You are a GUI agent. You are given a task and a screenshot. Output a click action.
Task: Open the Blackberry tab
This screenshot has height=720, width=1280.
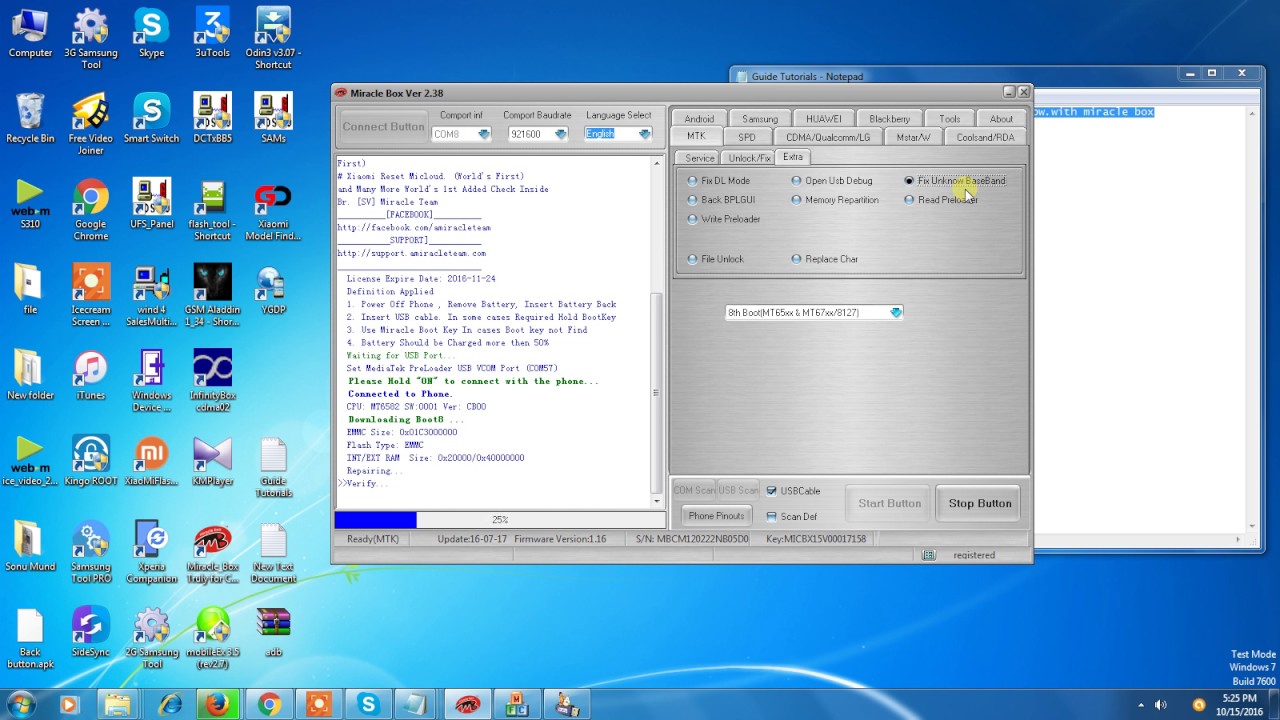tap(889, 119)
